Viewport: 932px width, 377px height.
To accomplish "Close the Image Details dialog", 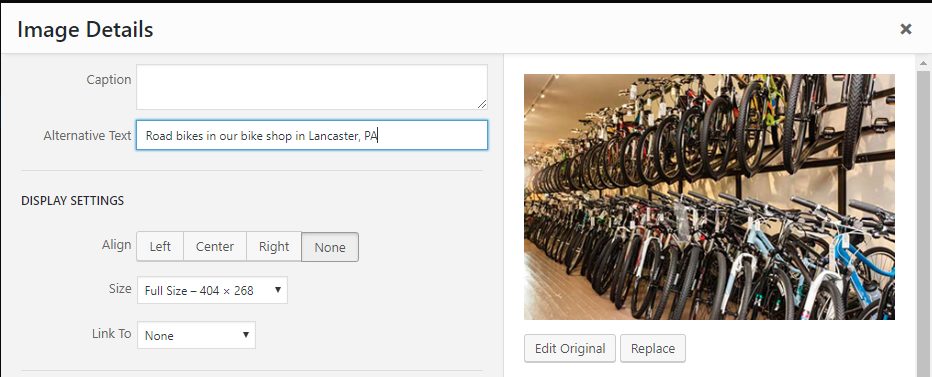I will coord(905,29).
